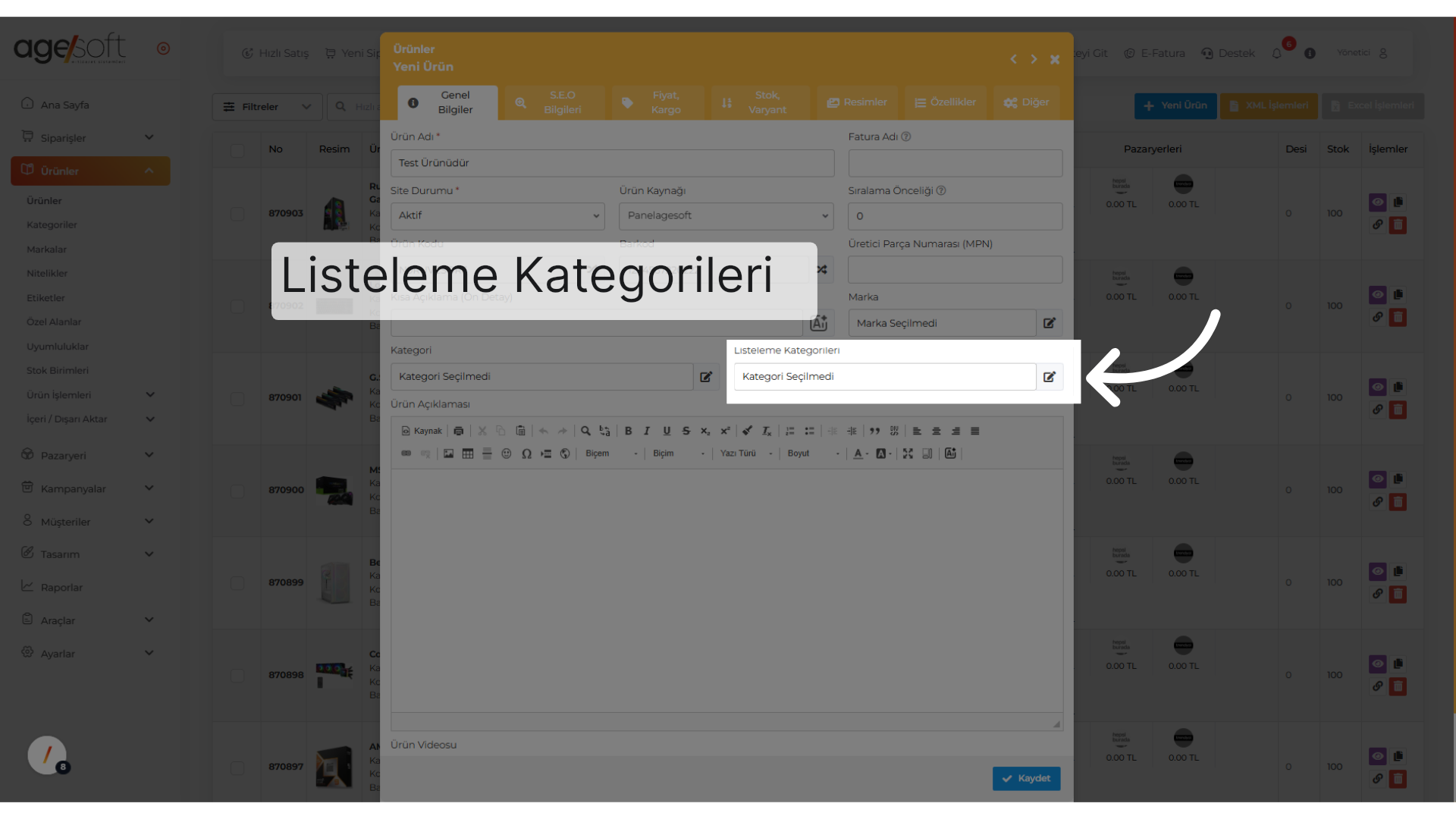Click the red delete icon for product 870903
This screenshot has height=819, width=1456.
tap(1398, 225)
